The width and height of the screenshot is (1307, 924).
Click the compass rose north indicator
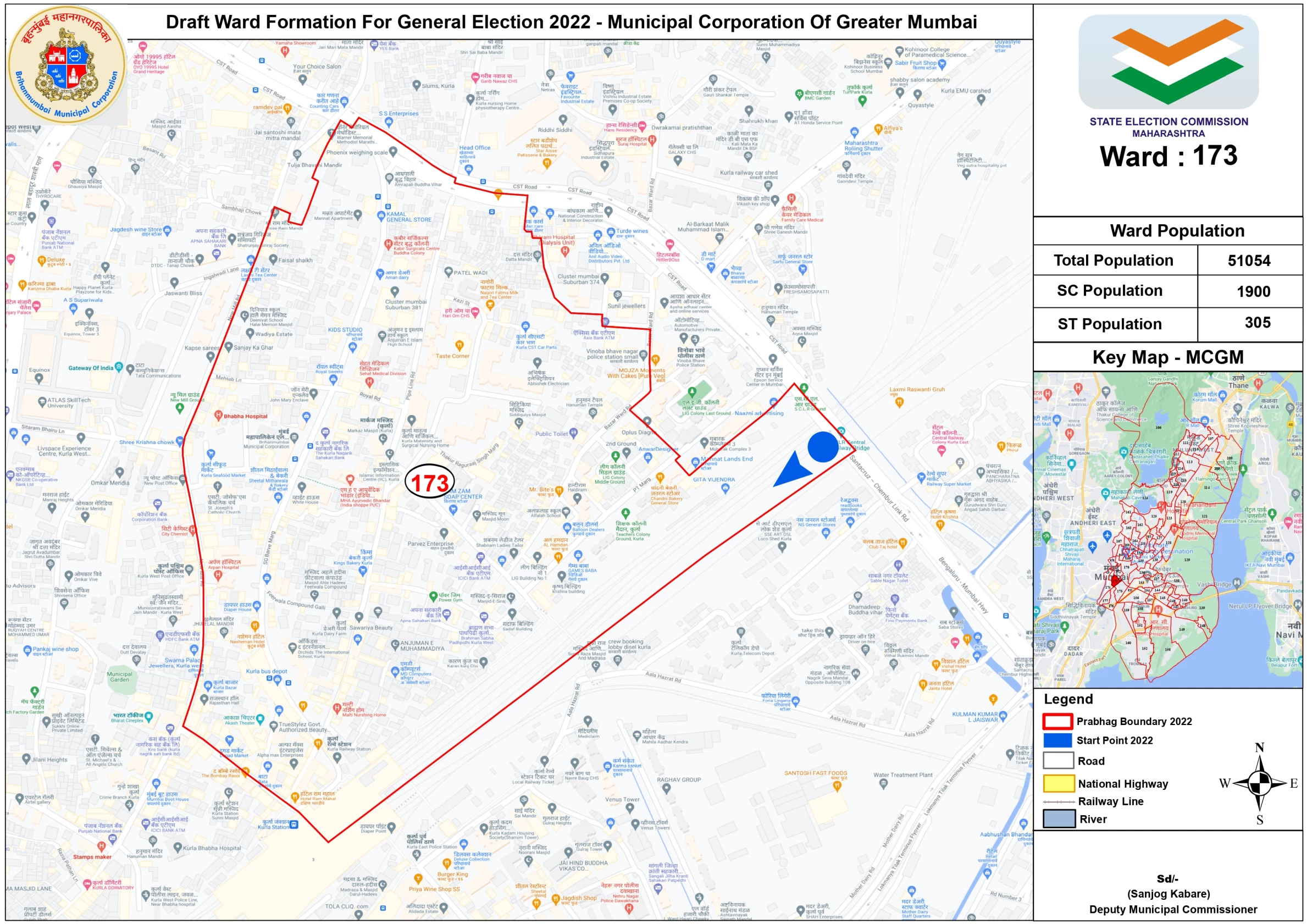point(1259,749)
